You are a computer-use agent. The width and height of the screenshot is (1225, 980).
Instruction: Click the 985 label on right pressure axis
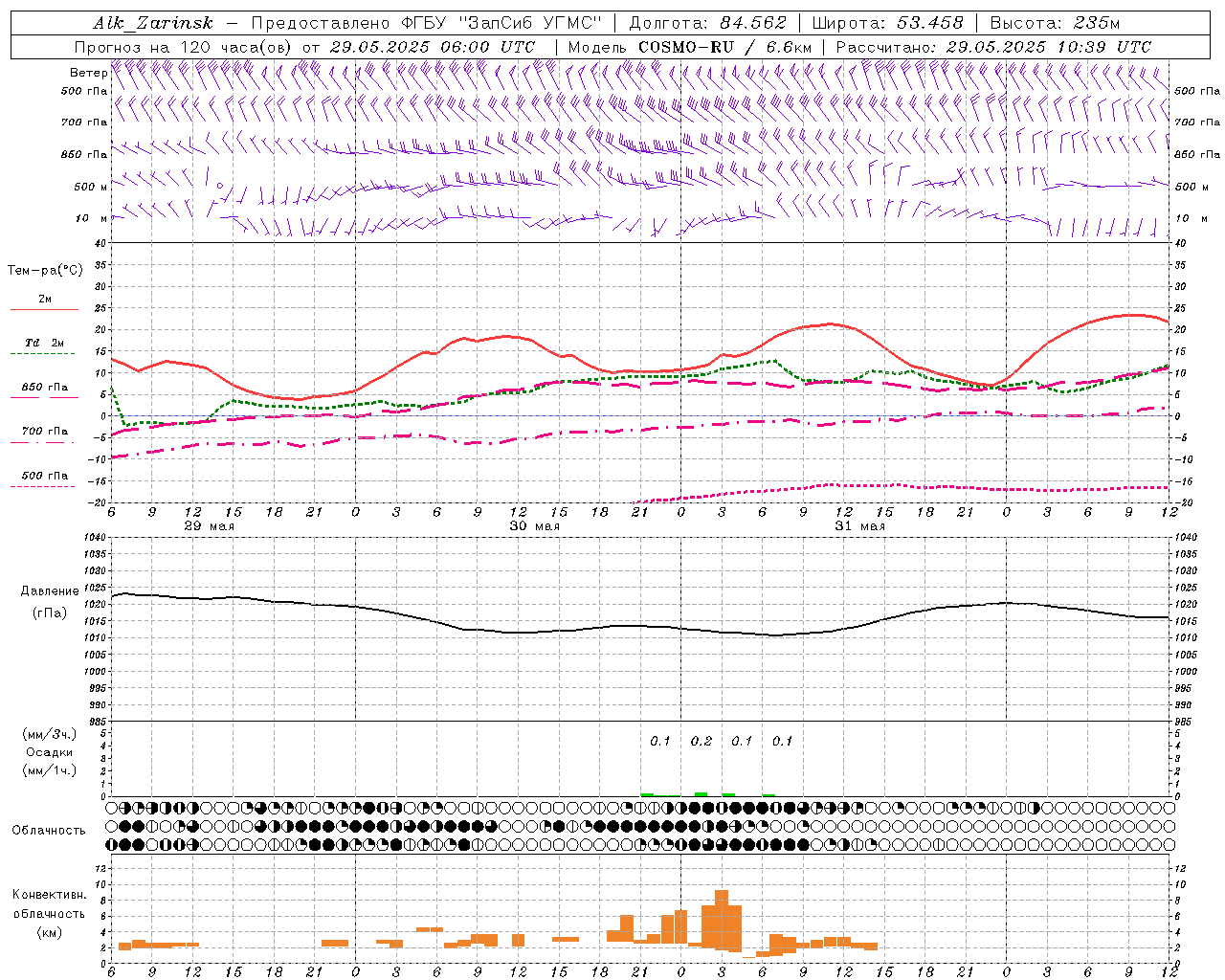[x=1185, y=722]
